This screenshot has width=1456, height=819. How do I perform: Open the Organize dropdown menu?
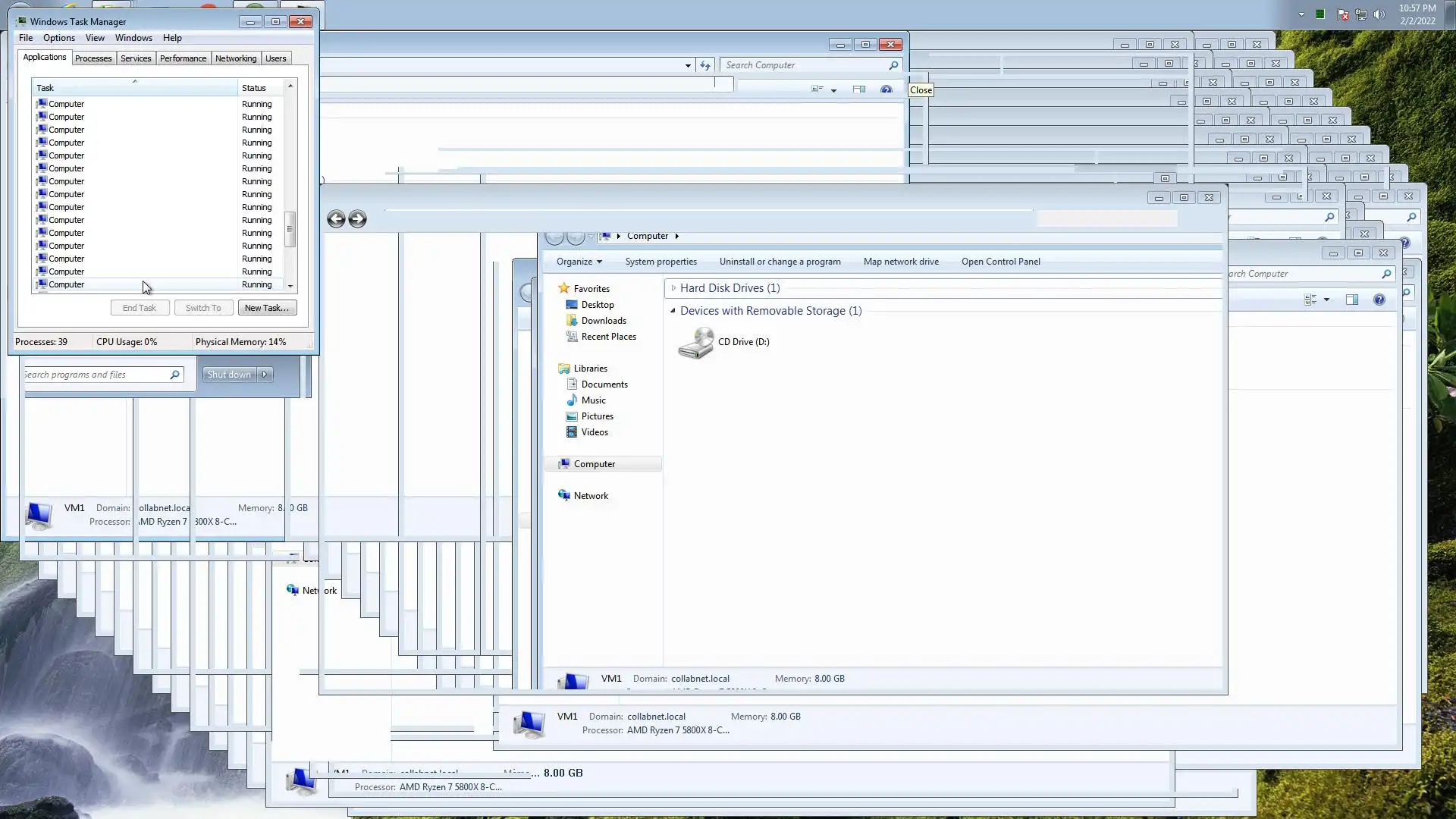pos(579,262)
